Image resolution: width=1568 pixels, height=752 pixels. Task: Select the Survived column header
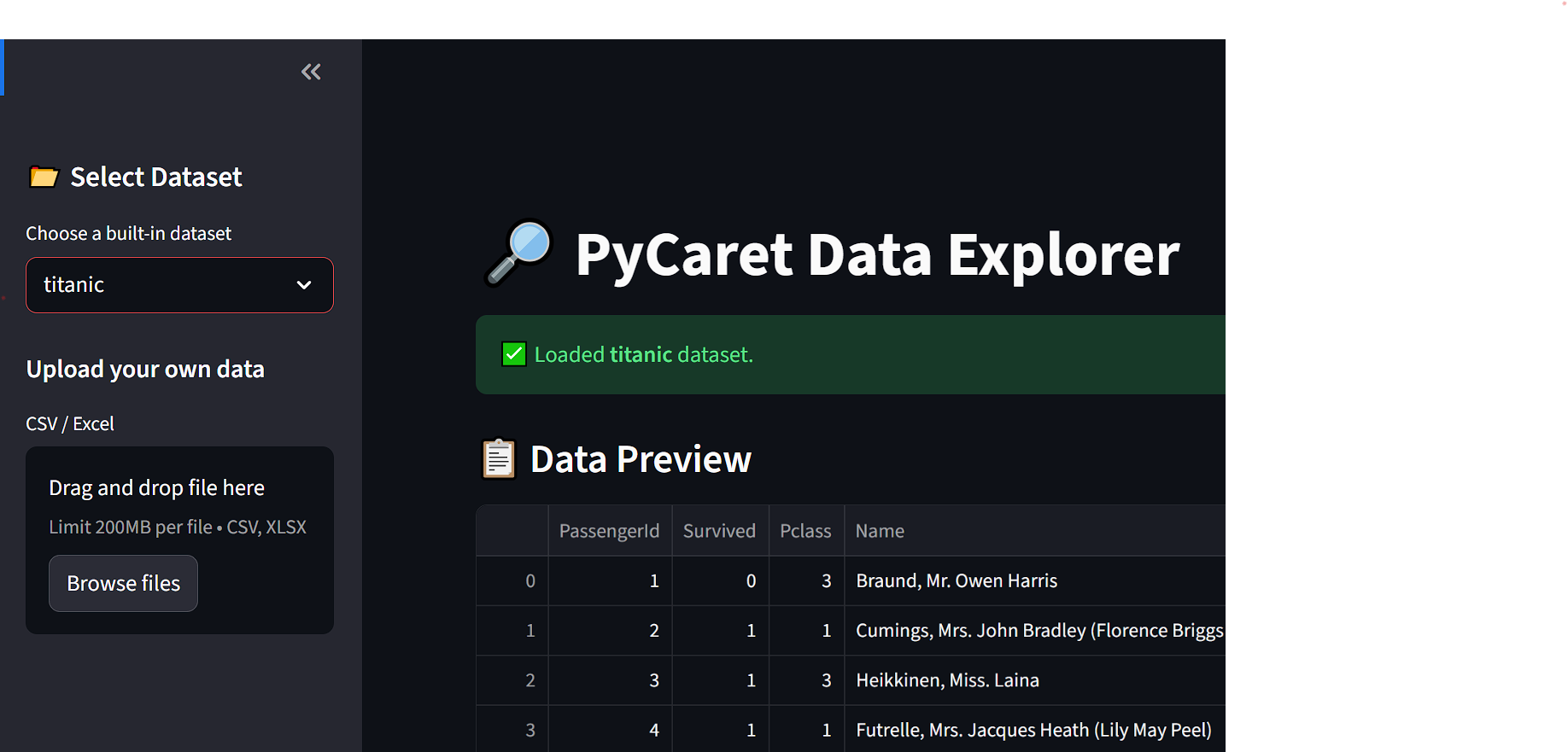[x=719, y=531]
